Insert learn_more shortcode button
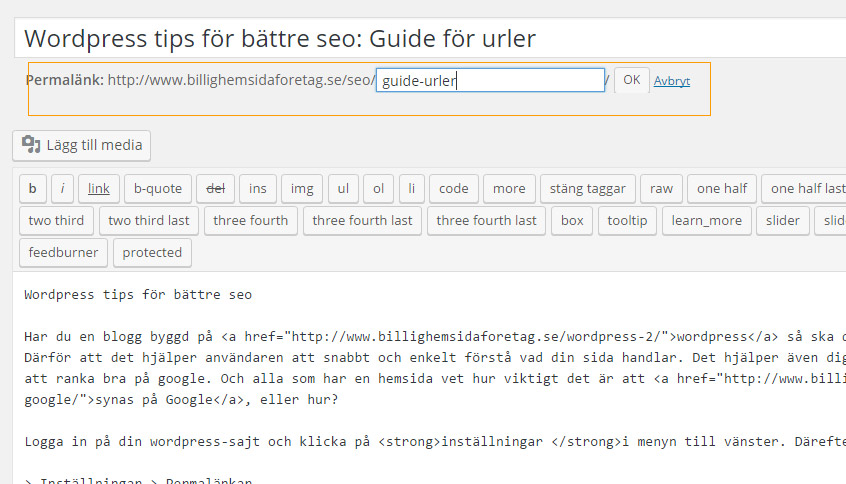The width and height of the screenshot is (846, 484). click(707, 221)
